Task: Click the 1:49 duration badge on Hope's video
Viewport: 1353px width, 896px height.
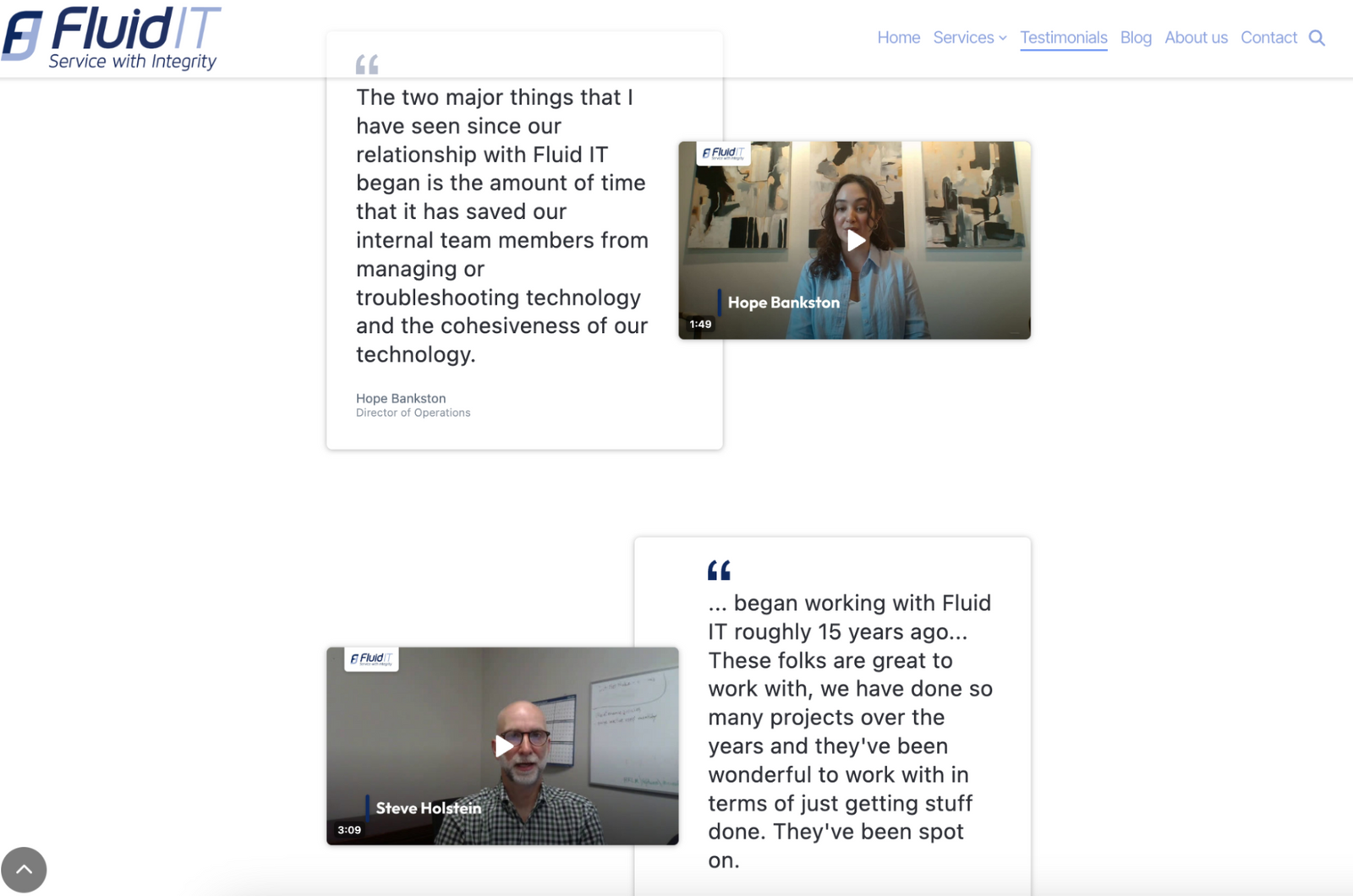Action: (698, 323)
